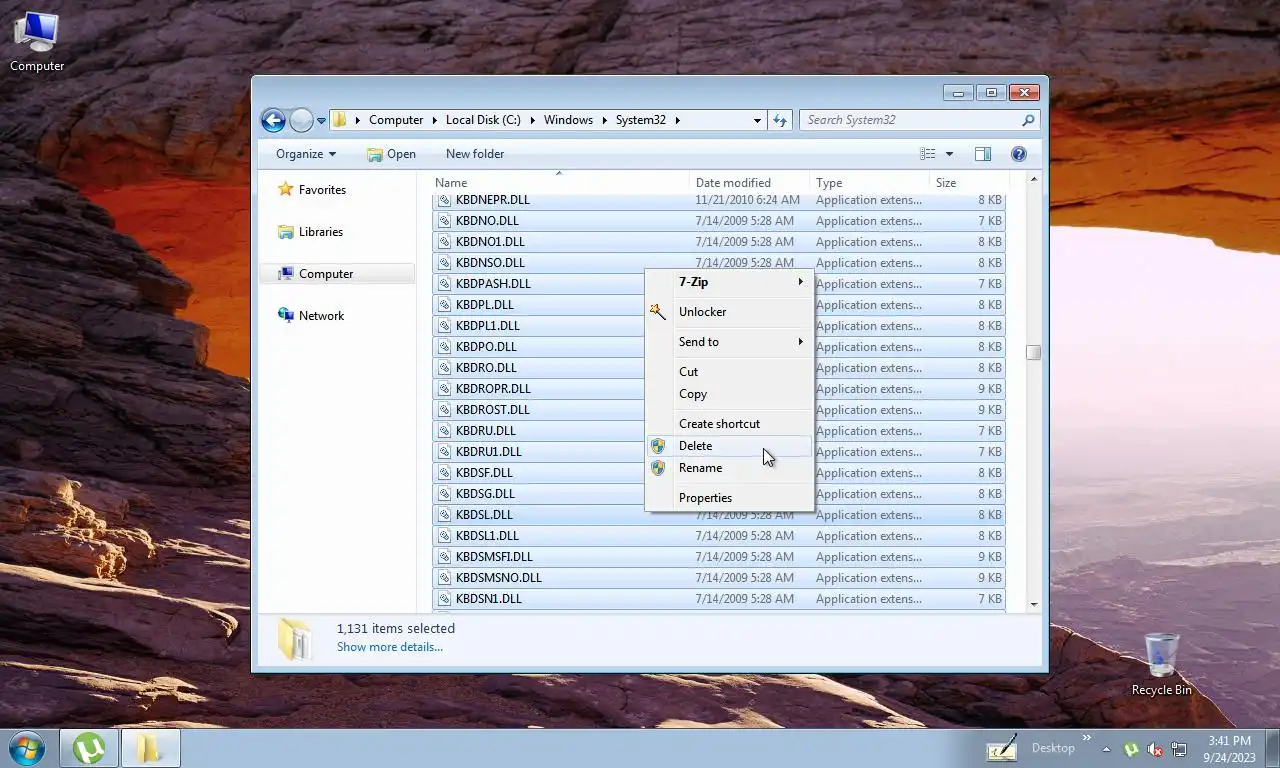The image size is (1280, 768).
Task: Choose Unlocker from context menu
Action: [x=729, y=312]
